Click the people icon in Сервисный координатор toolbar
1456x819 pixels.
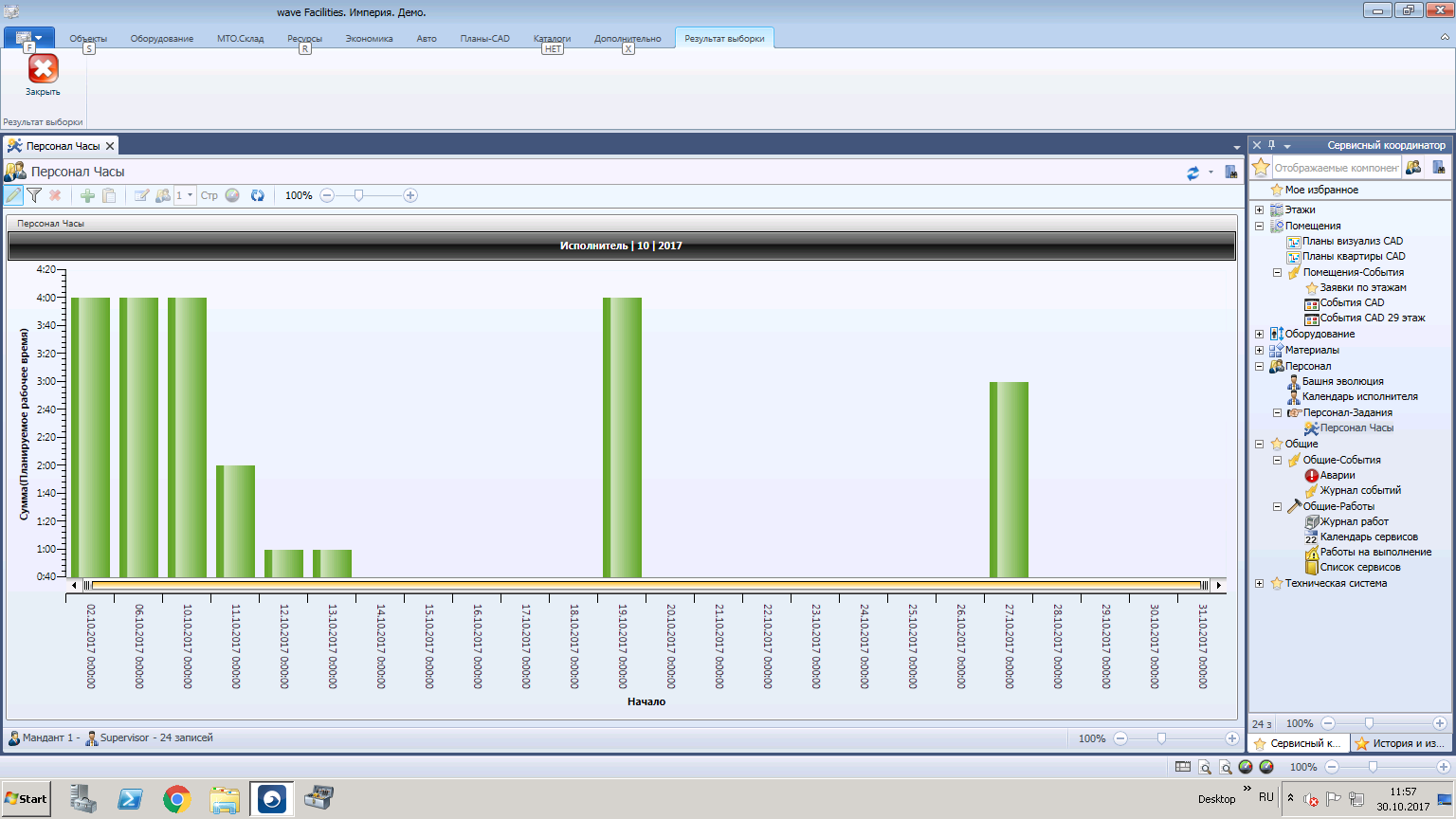pyautogui.click(x=1413, y=168)
